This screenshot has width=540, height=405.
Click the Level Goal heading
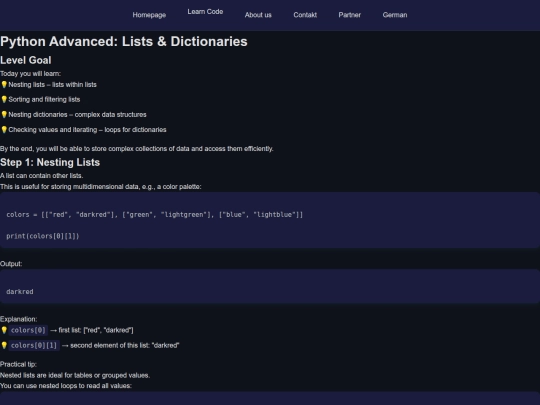pos(25,60)
